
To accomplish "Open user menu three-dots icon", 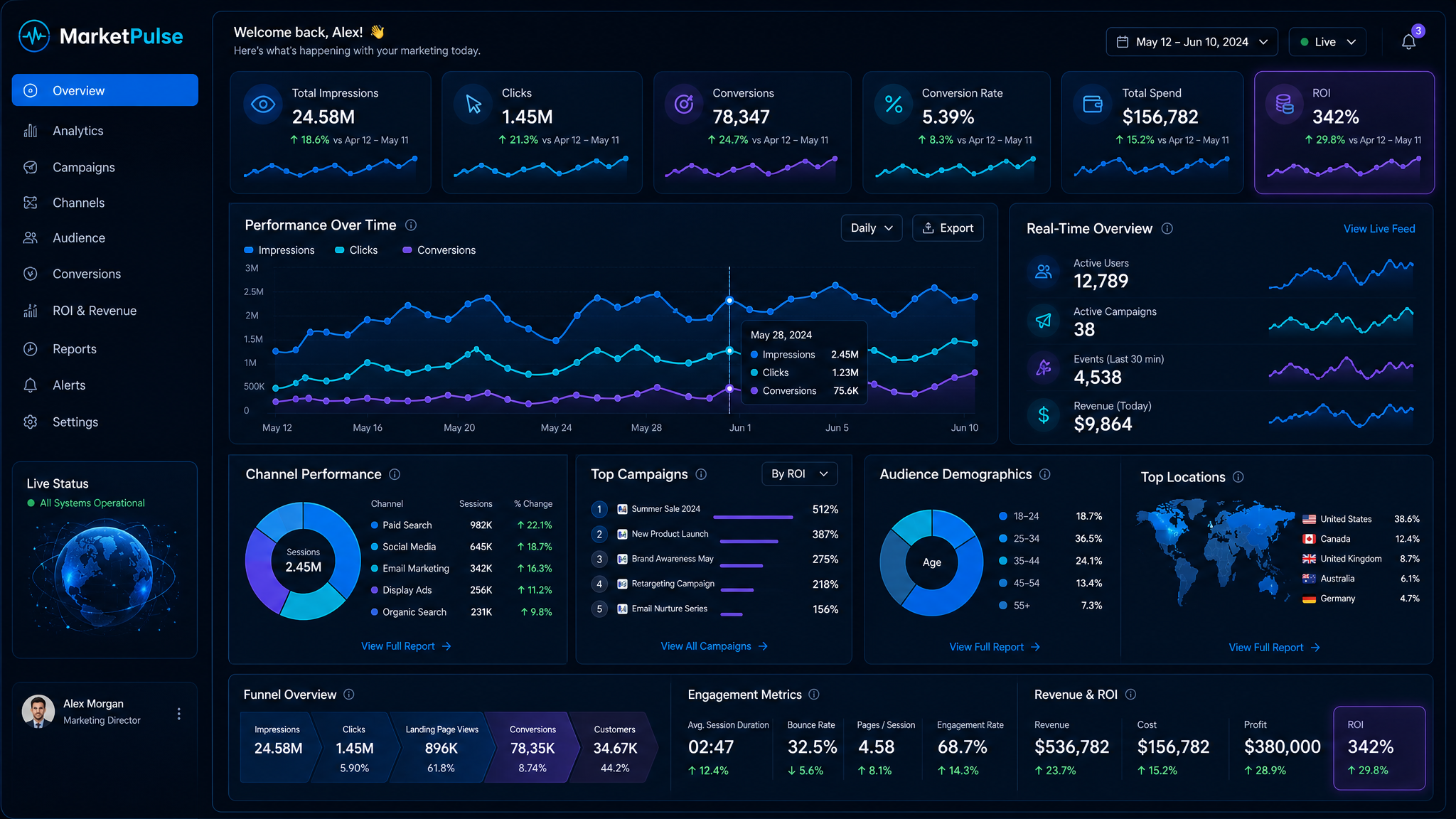I will [179, 714].
